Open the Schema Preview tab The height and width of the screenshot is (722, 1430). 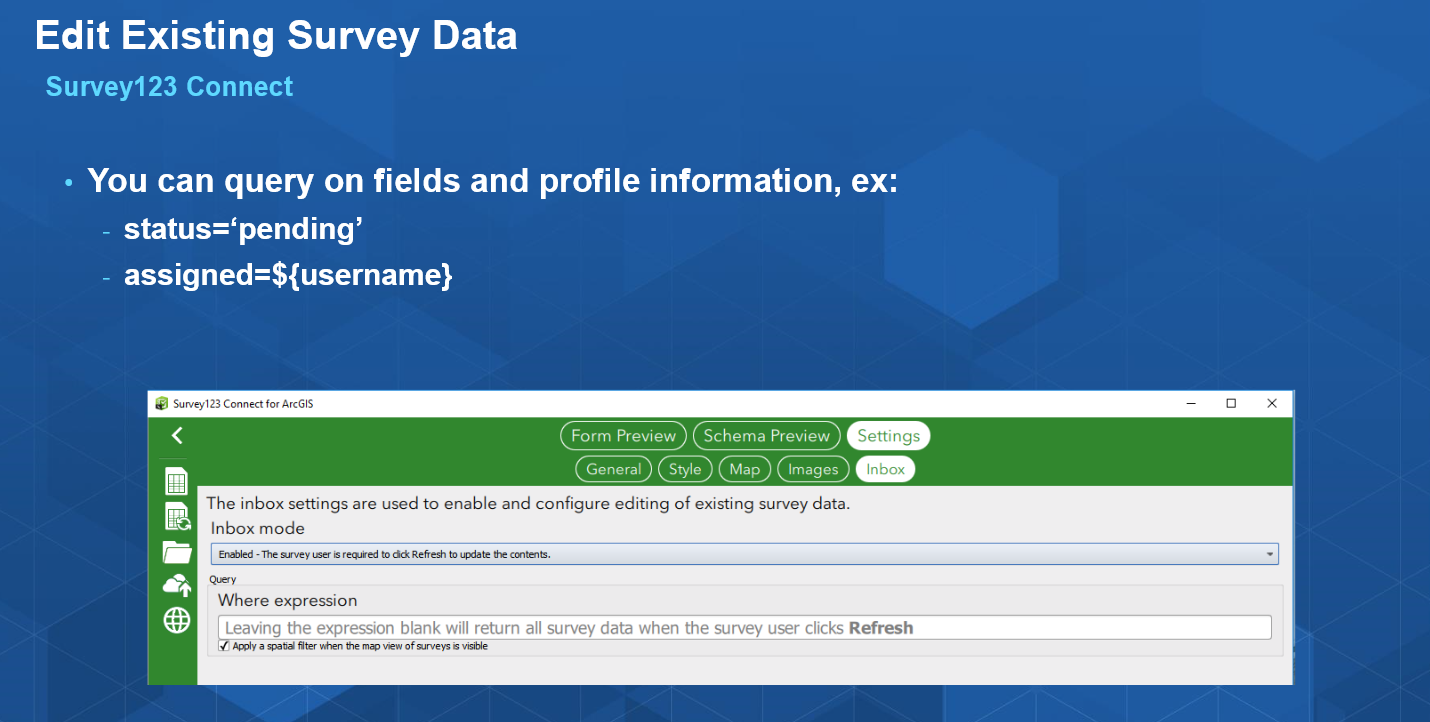[767, 436]
